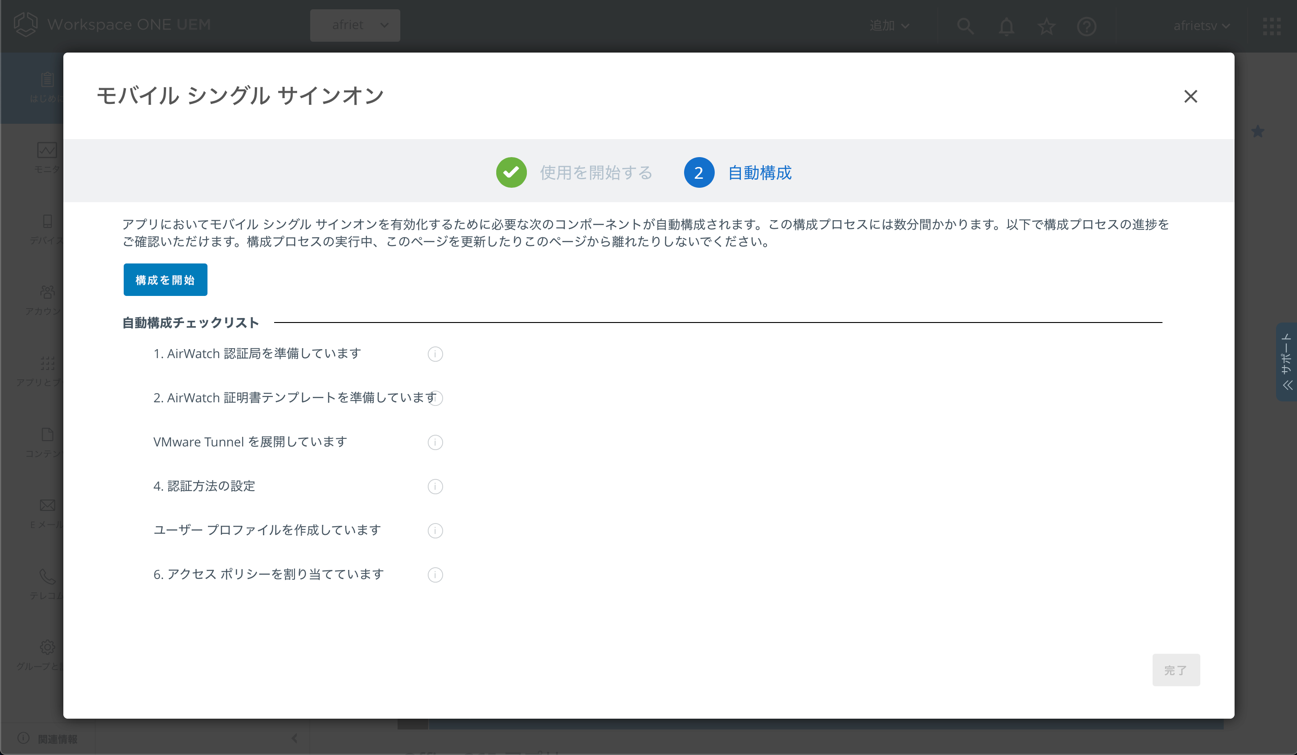Click the 構成を開始 button
This screenshot has width=1297, height=755.
pos(165,280)
